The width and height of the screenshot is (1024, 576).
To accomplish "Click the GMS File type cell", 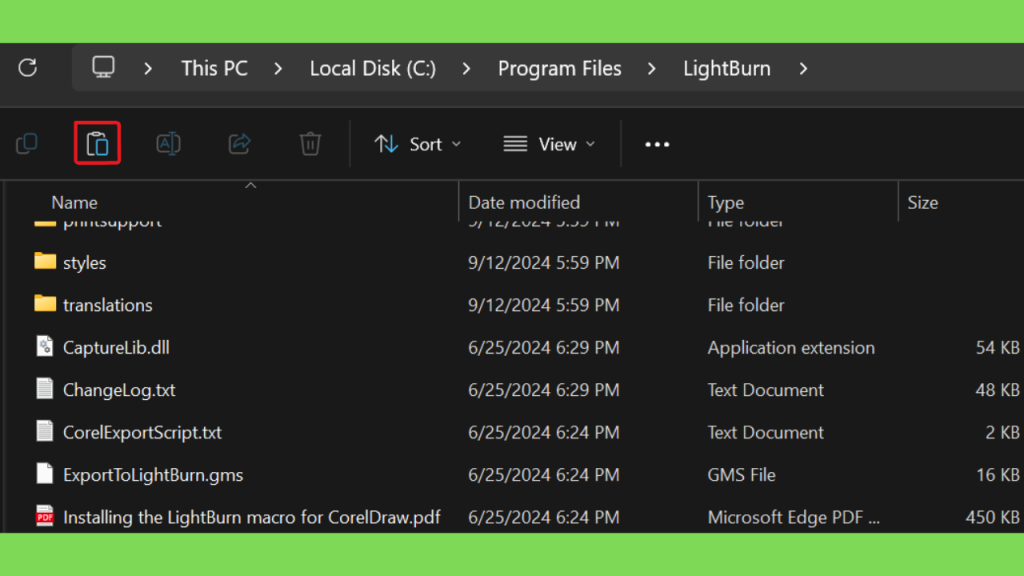I will tap(741, 475).
